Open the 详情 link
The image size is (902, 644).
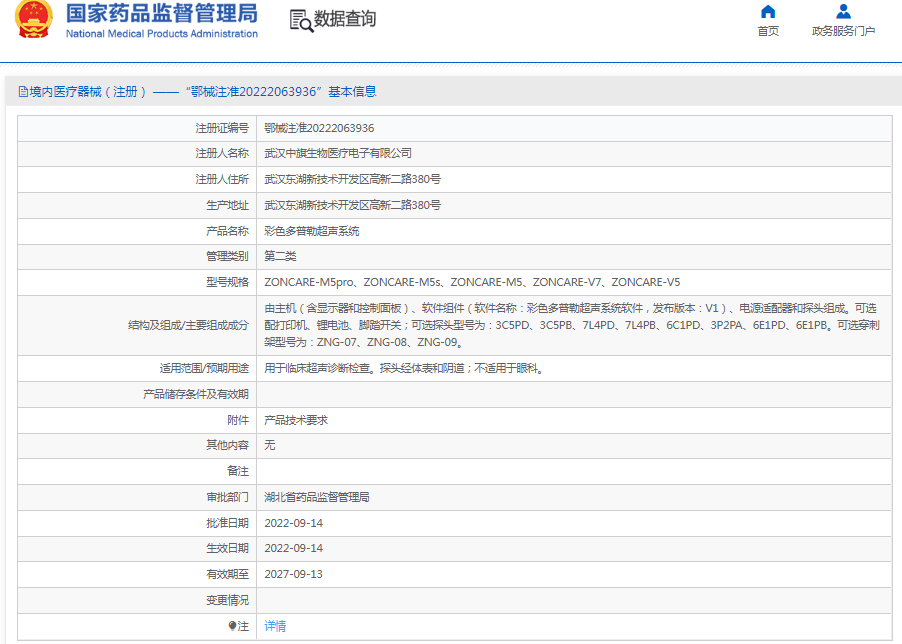point(275,626)
